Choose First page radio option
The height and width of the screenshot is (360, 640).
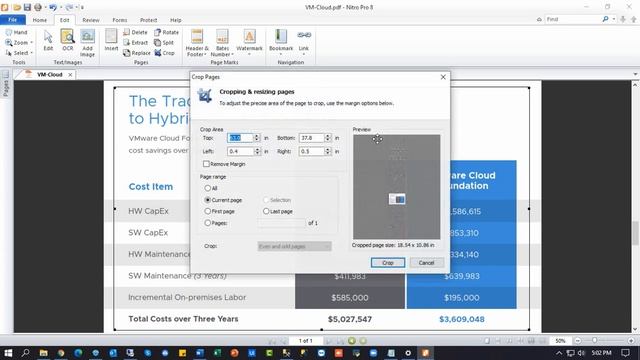(208, 211)
